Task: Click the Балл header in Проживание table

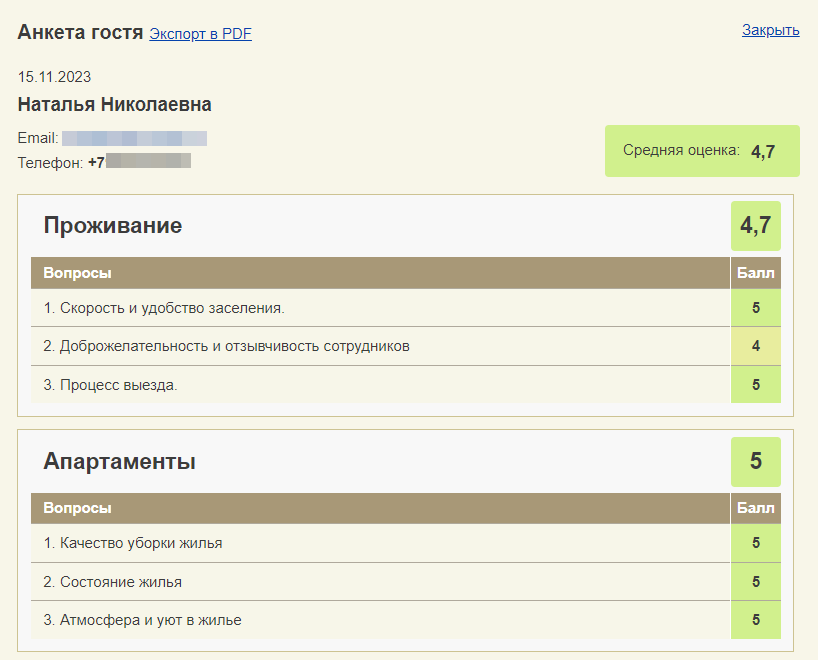Action: point(755,273)
